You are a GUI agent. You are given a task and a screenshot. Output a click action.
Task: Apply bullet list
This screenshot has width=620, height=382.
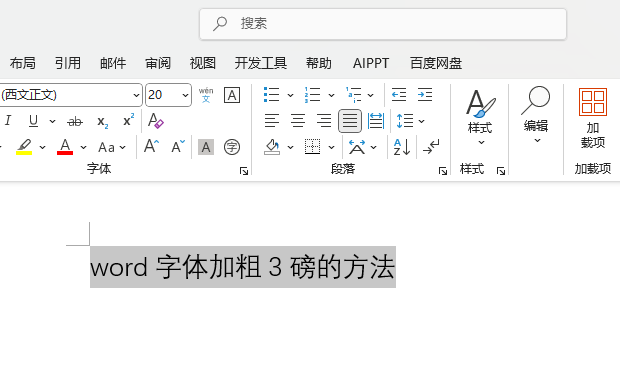(x=272, y=95)
